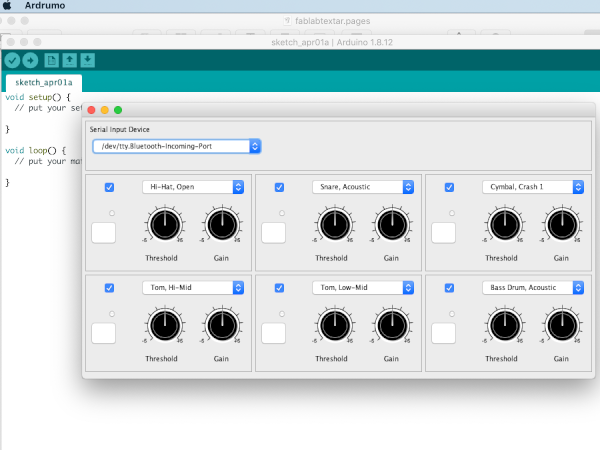Image resolution: width=600 pixels, height=450 pixels.
Task: Uncheck the Snare, Acoustic pad checkbox
Action: [x=279, y=187]
